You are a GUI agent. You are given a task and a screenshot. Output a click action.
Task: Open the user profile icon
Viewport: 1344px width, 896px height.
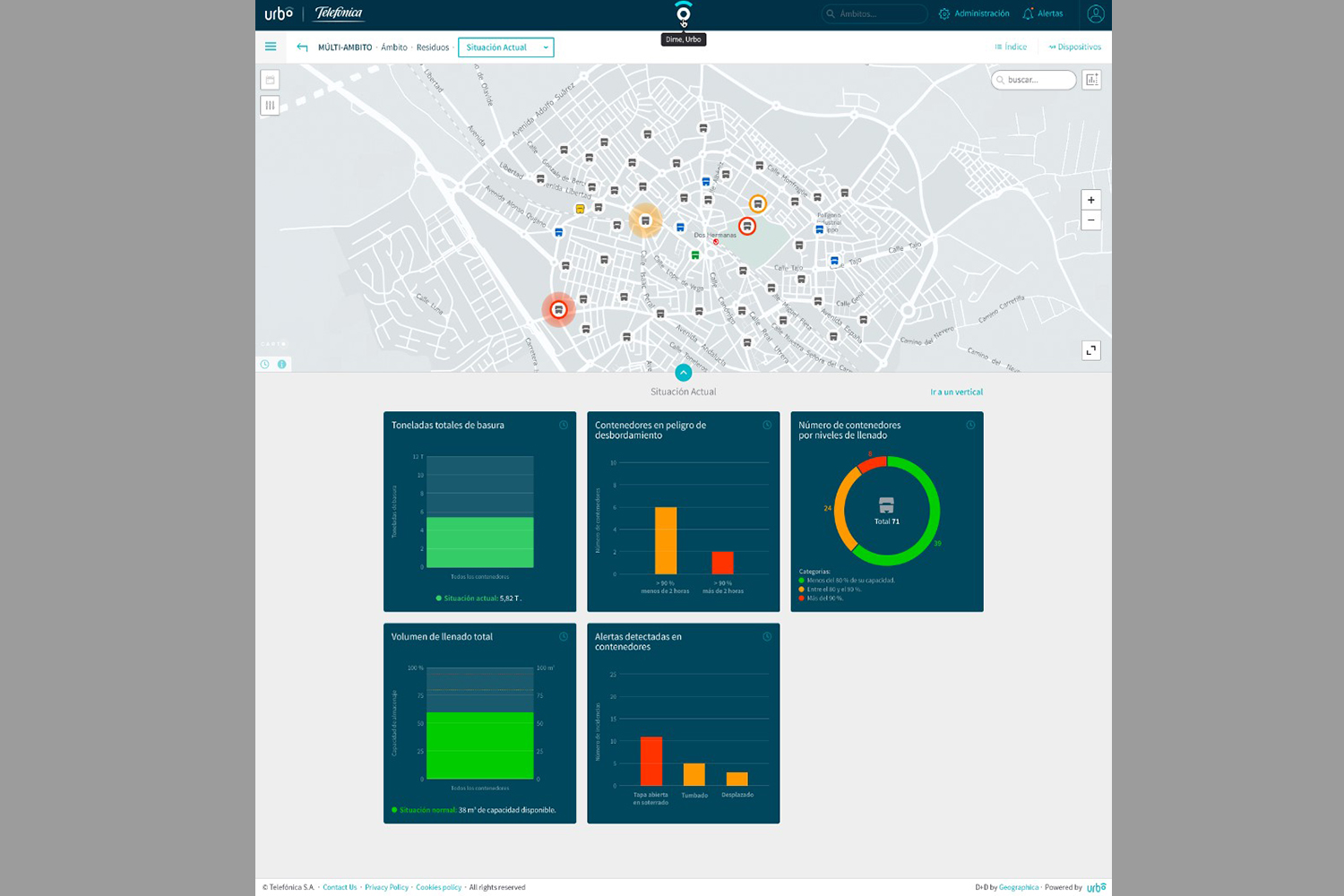coord(1095,13)
